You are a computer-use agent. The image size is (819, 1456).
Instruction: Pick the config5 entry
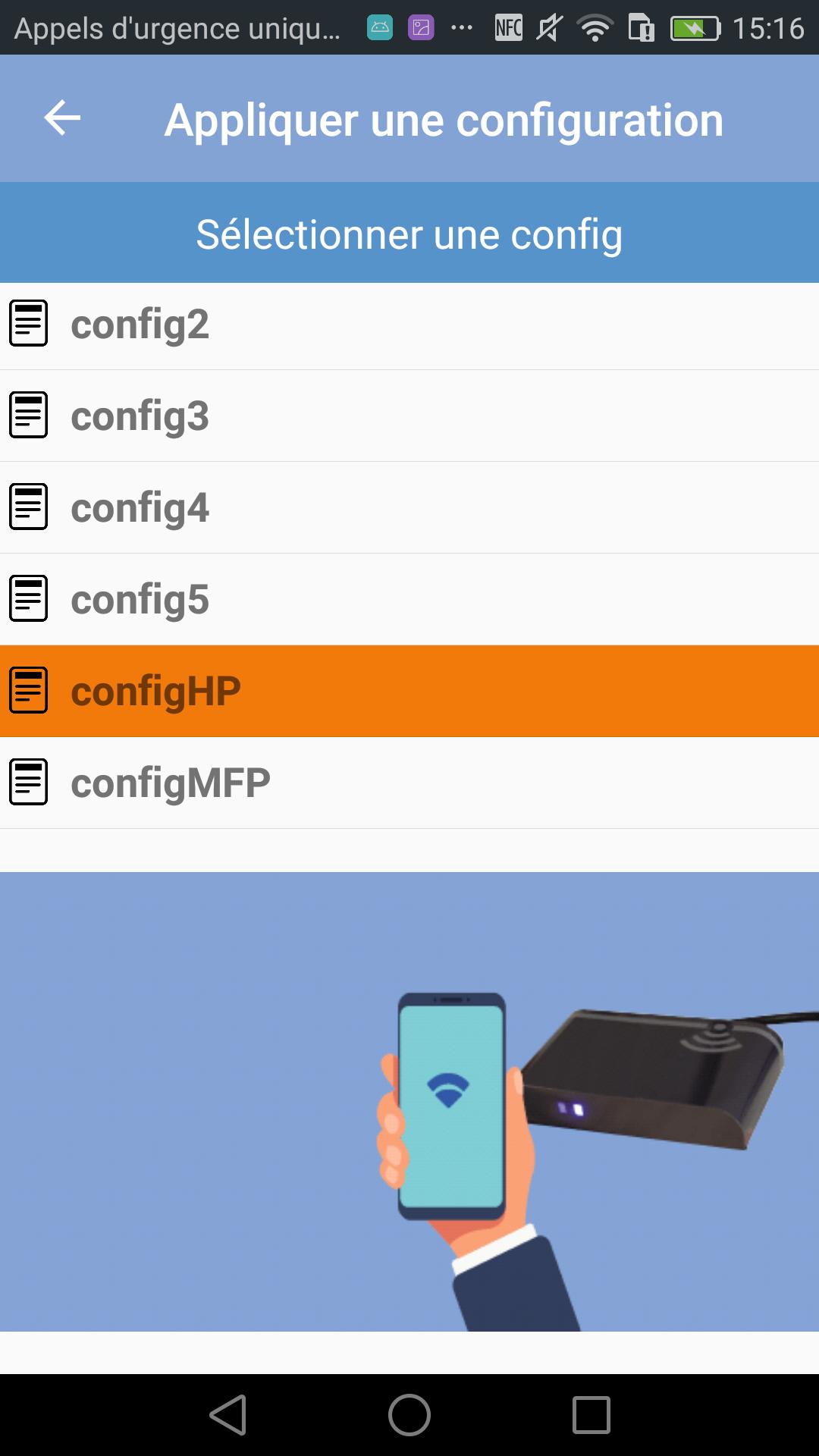coord(409,600)
